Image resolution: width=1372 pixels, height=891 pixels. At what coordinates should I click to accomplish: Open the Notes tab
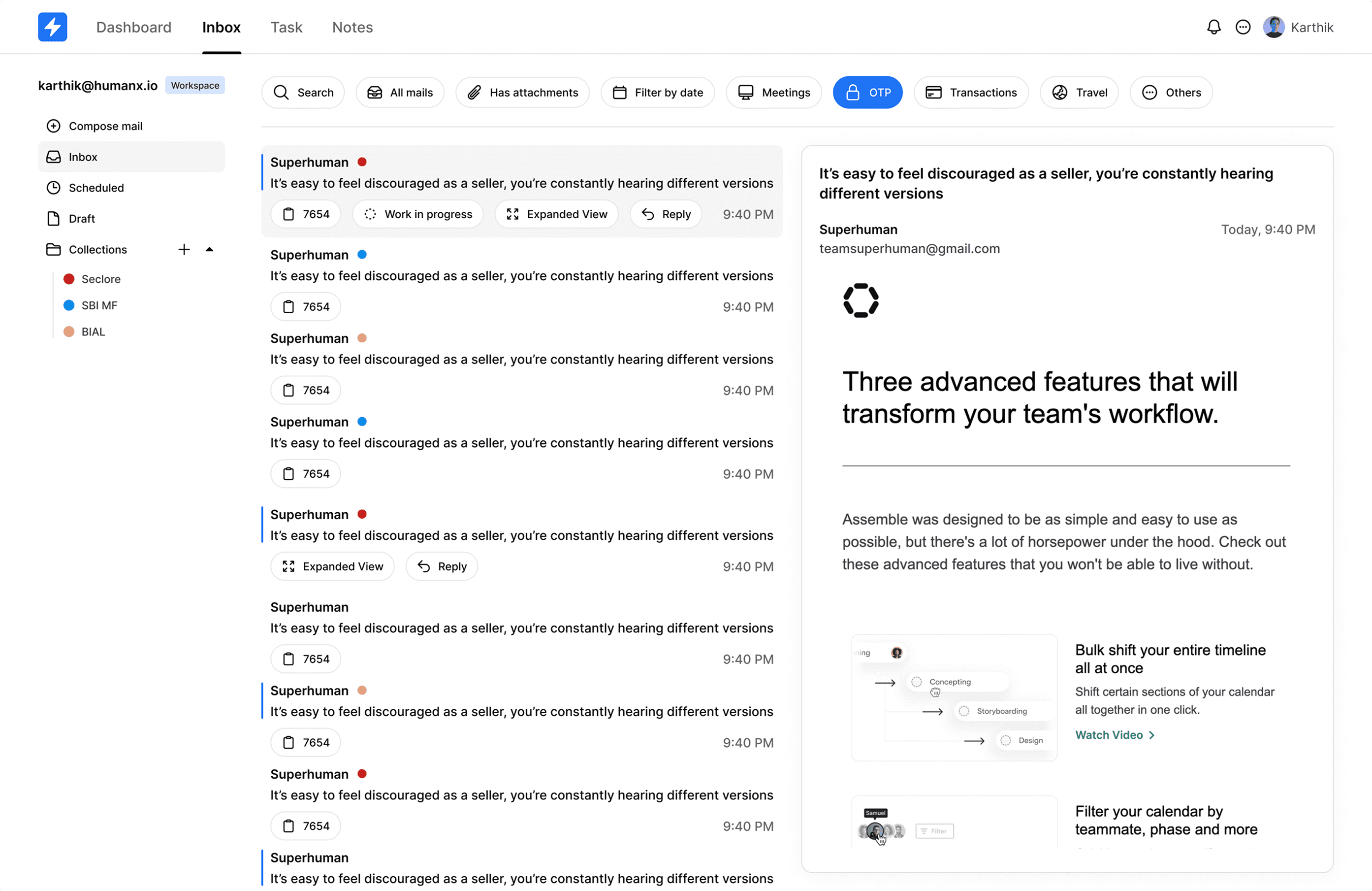tap(352, 27)
